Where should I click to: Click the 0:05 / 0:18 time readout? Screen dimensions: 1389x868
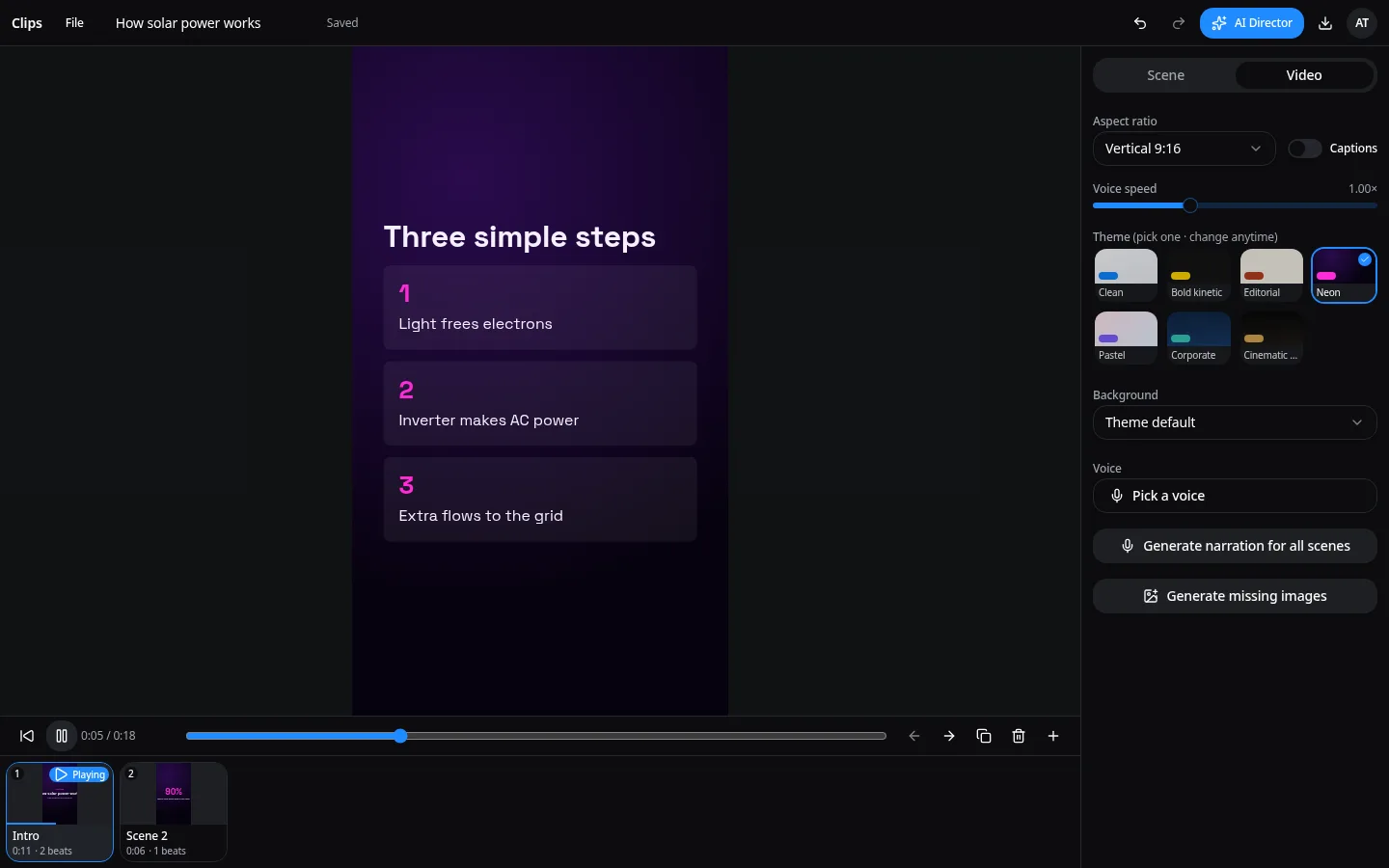(108, 736)
